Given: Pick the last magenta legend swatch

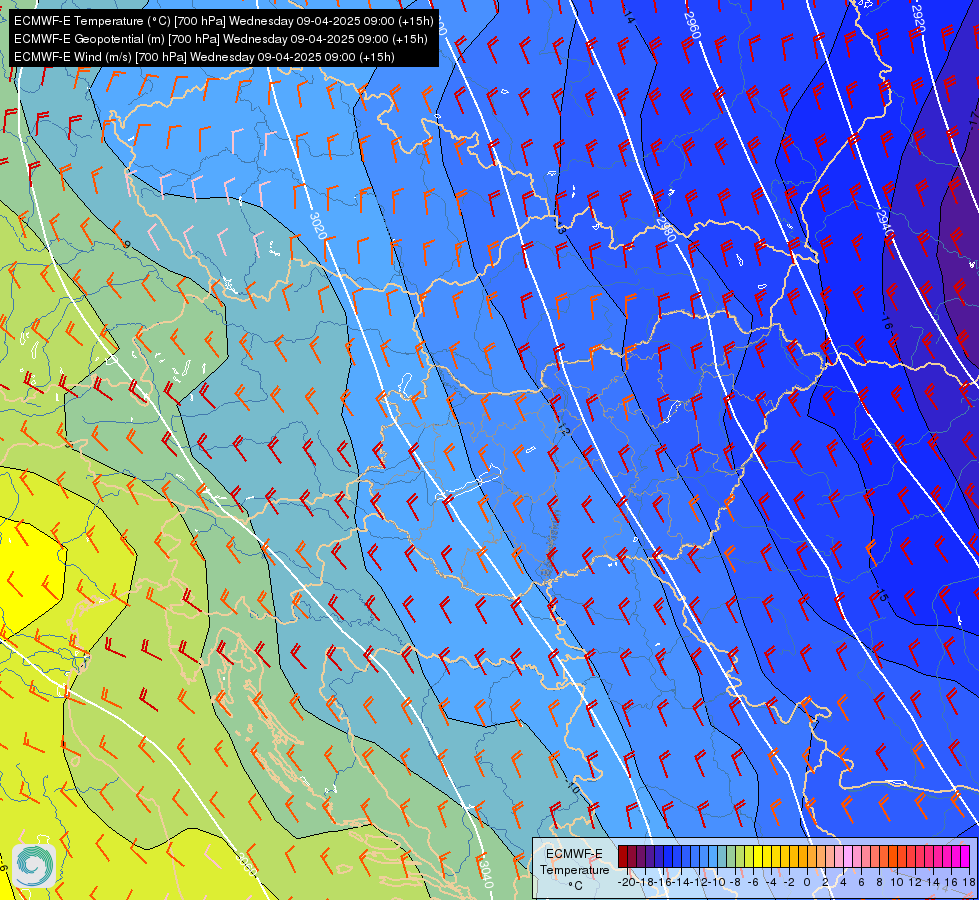Looking at the screenshot, I should 965,856.
